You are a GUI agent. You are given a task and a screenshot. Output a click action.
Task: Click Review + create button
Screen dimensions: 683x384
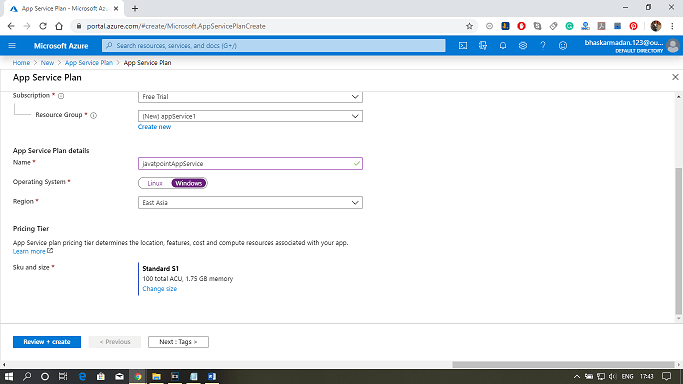coord(47,342)
